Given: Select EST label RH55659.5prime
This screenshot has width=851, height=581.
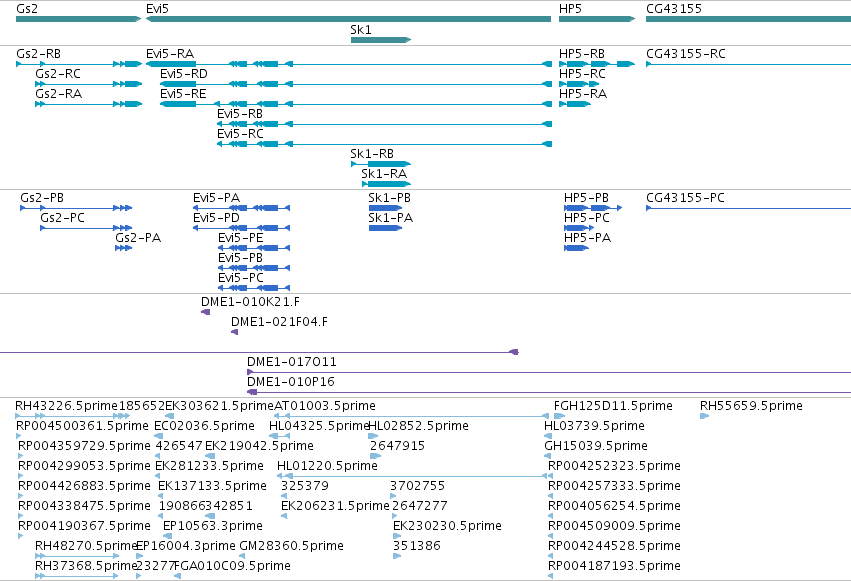Looking at the screenshot, I should [x=751, y=406].
